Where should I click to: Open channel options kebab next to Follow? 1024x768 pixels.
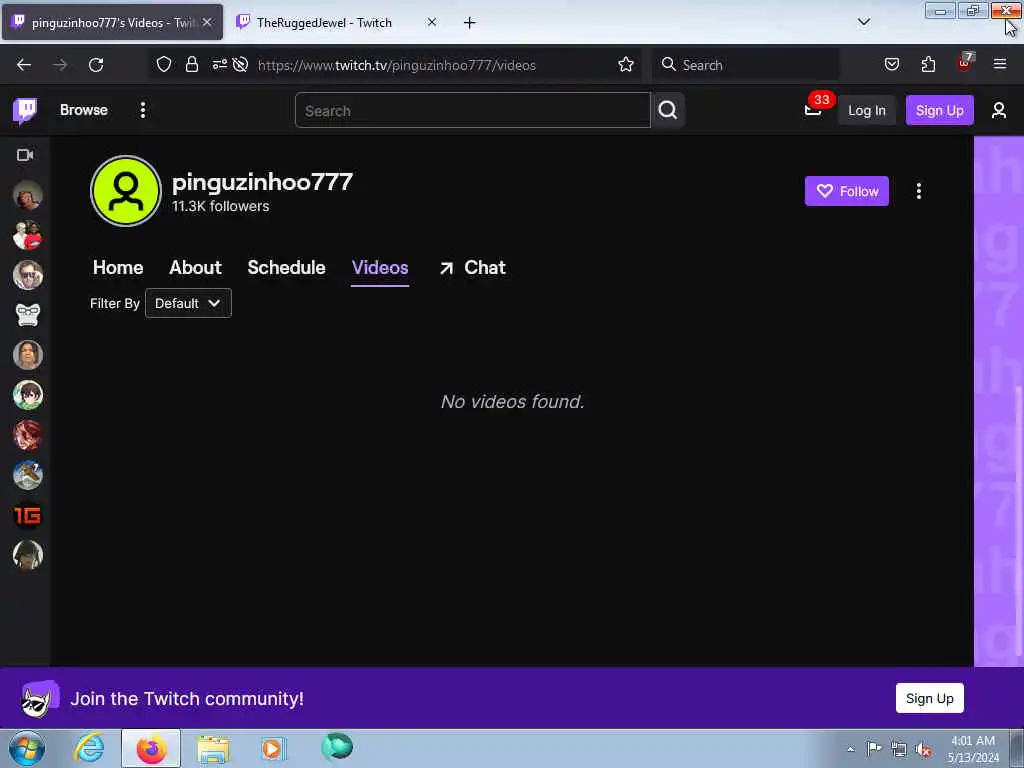point(918,191)
